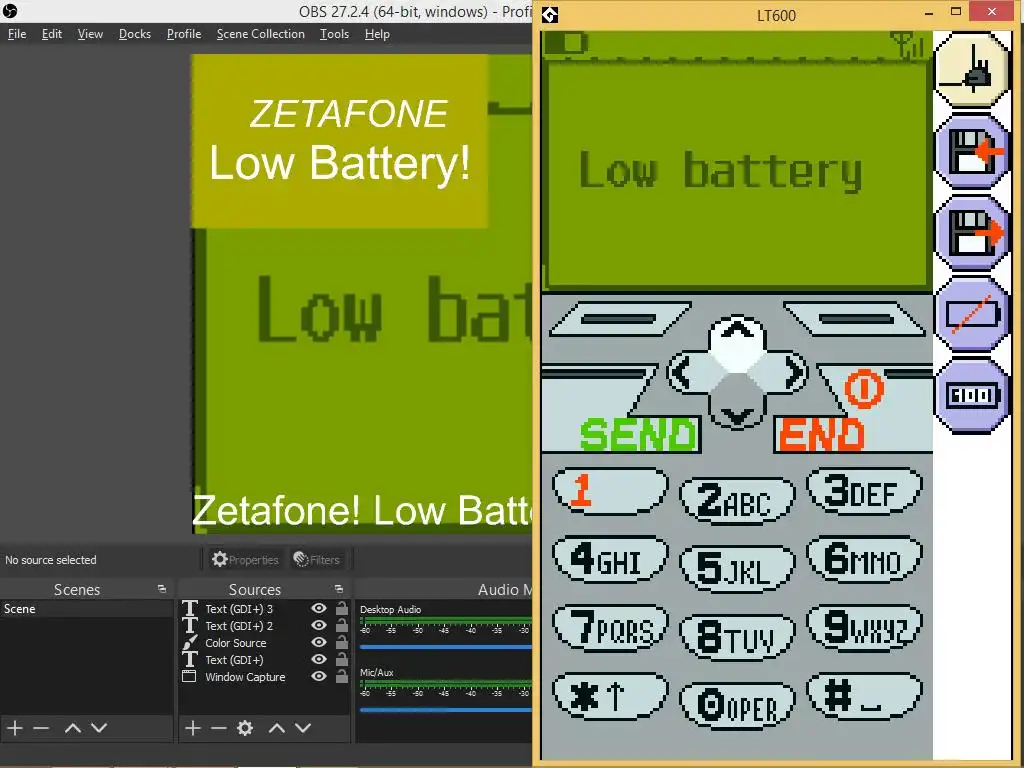This screenshot has height=768, width=1024.
Task: Move scene down in Scenes panel
Action: 99,728
